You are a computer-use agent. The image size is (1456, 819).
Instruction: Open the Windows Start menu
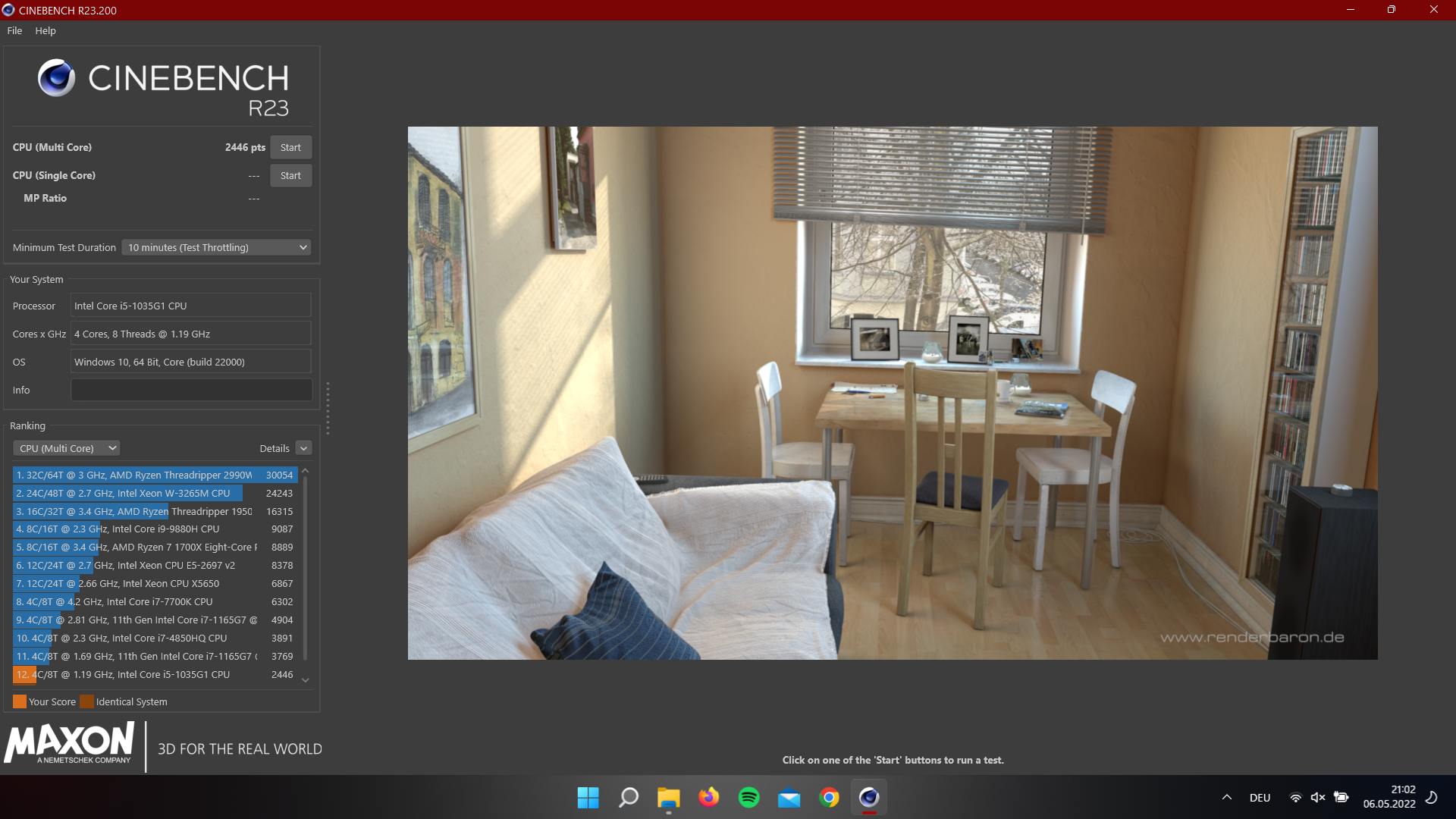tap(588, 797)
